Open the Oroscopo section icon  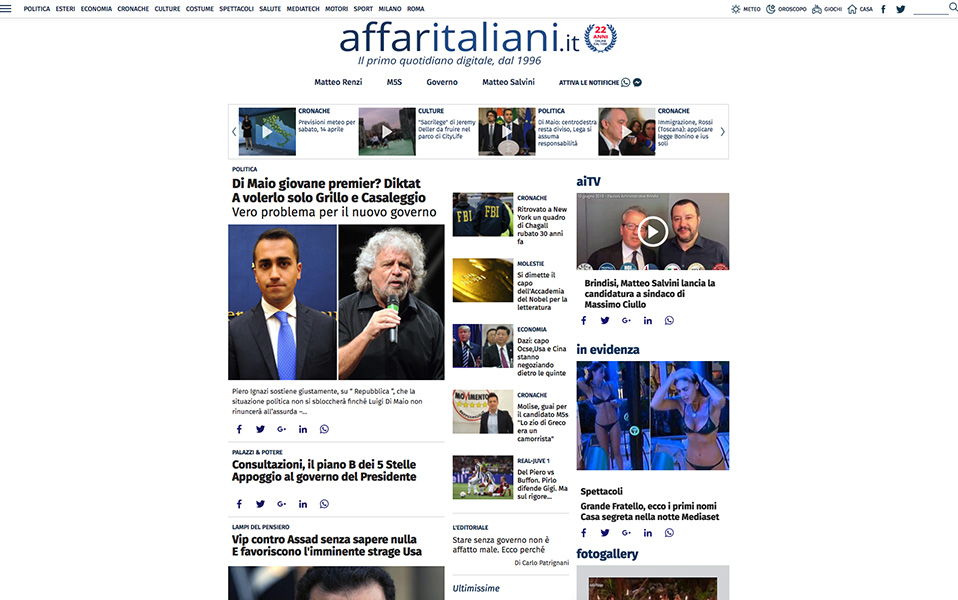770,9
